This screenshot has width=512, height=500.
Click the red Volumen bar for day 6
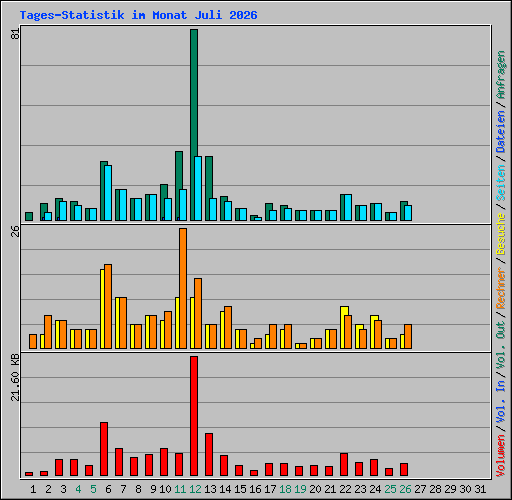pyautogui.click(x=104, y=449)
